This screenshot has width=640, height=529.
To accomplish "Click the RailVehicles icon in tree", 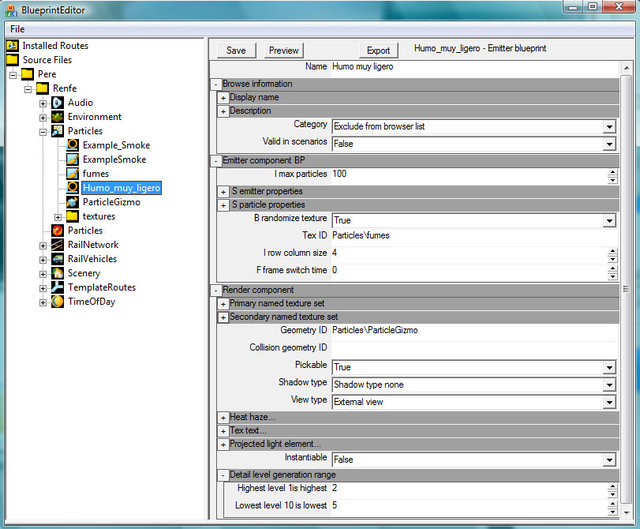I will (x=58, y=259).
